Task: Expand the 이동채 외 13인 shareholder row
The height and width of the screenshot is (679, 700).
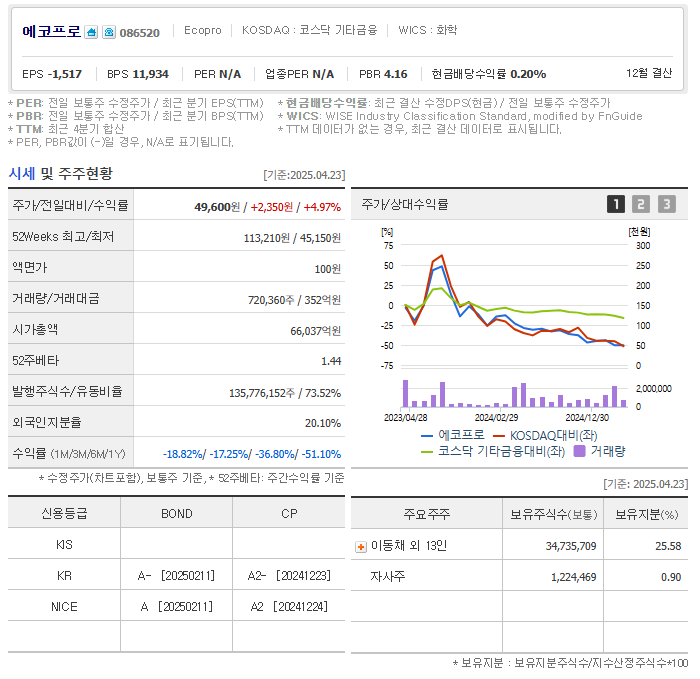Action: 361,547
